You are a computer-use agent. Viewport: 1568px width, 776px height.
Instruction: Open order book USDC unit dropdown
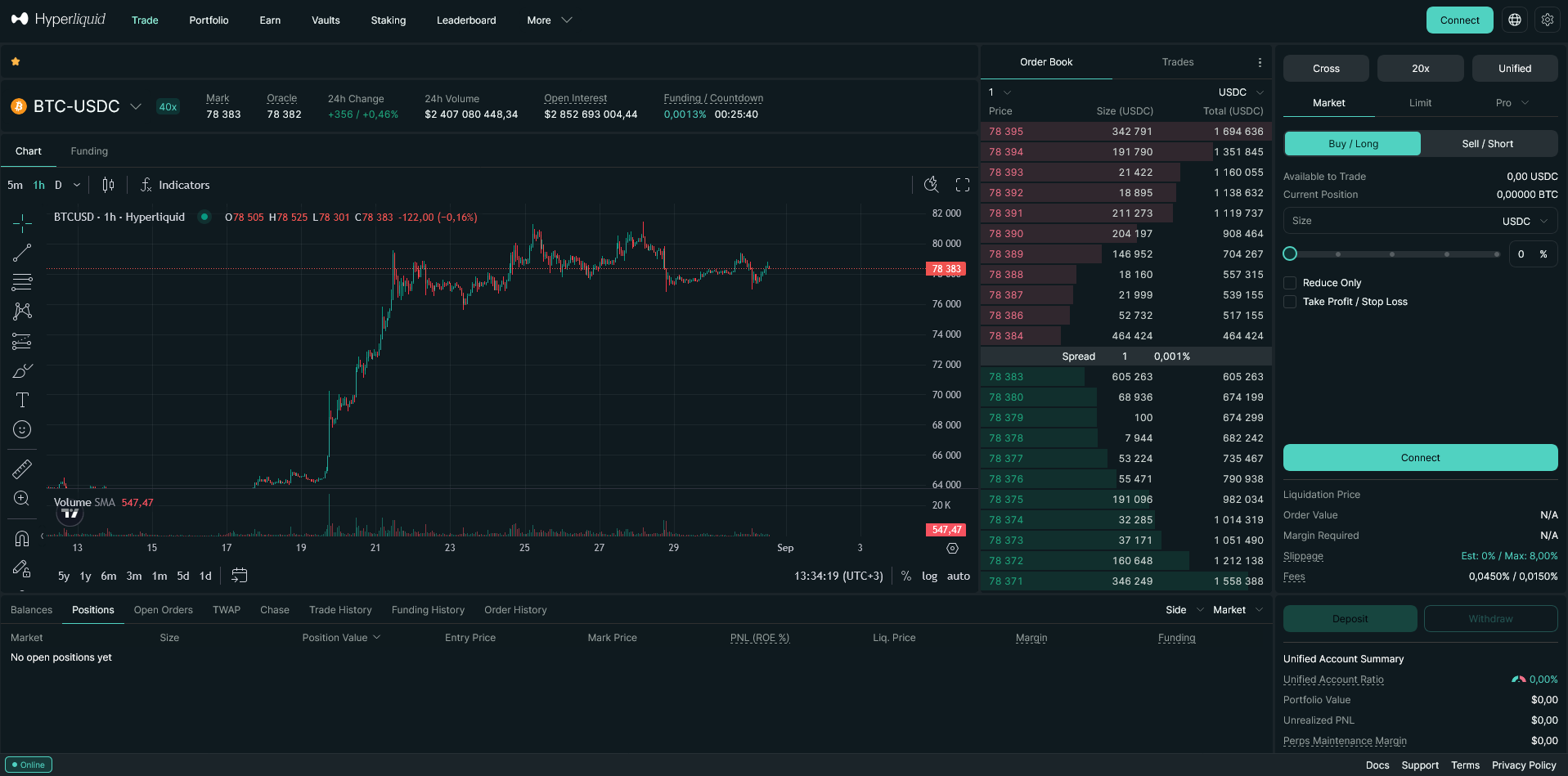tap(1241, 92)
